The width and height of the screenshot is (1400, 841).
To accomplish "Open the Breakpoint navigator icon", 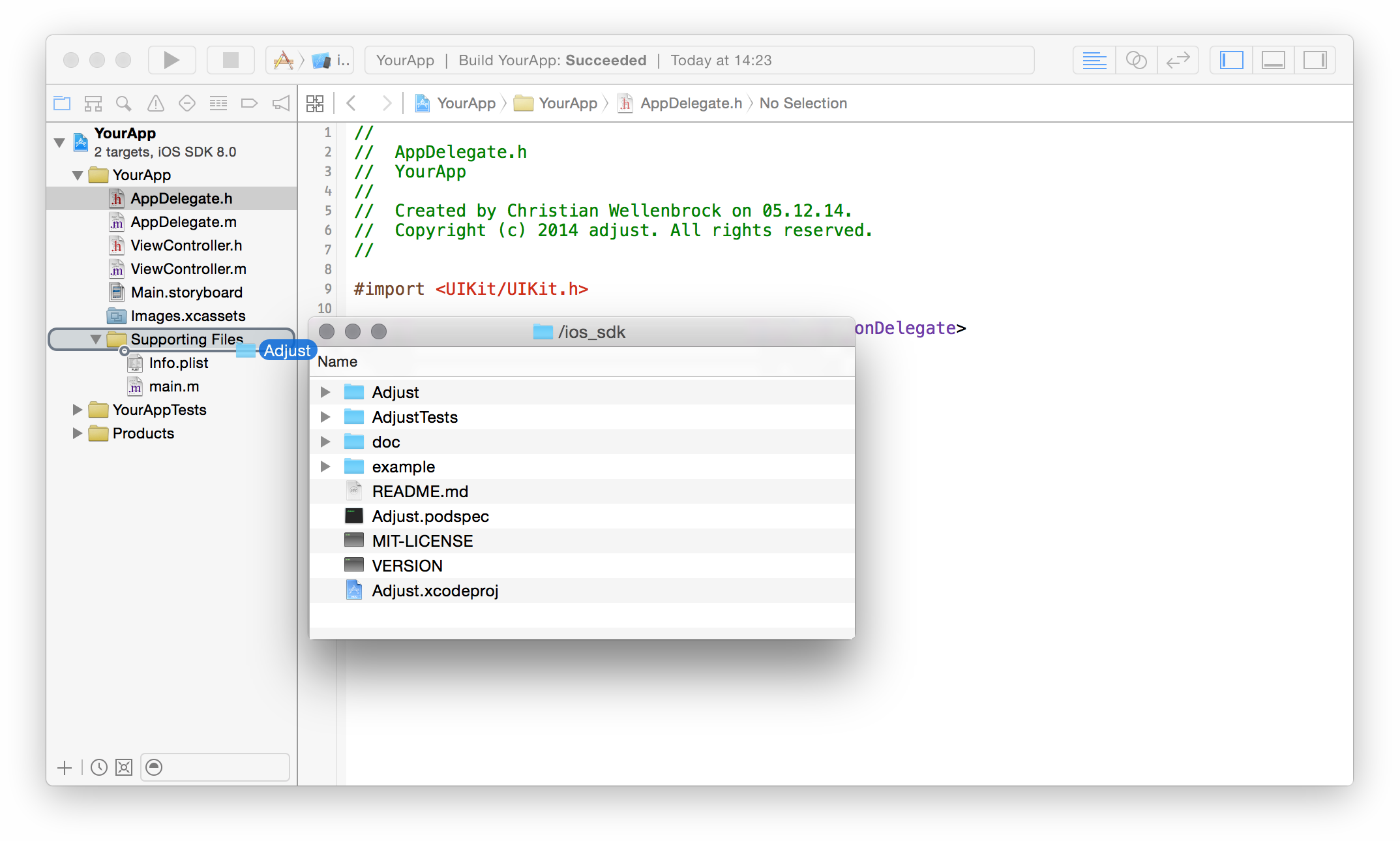I will click(249, 103).
